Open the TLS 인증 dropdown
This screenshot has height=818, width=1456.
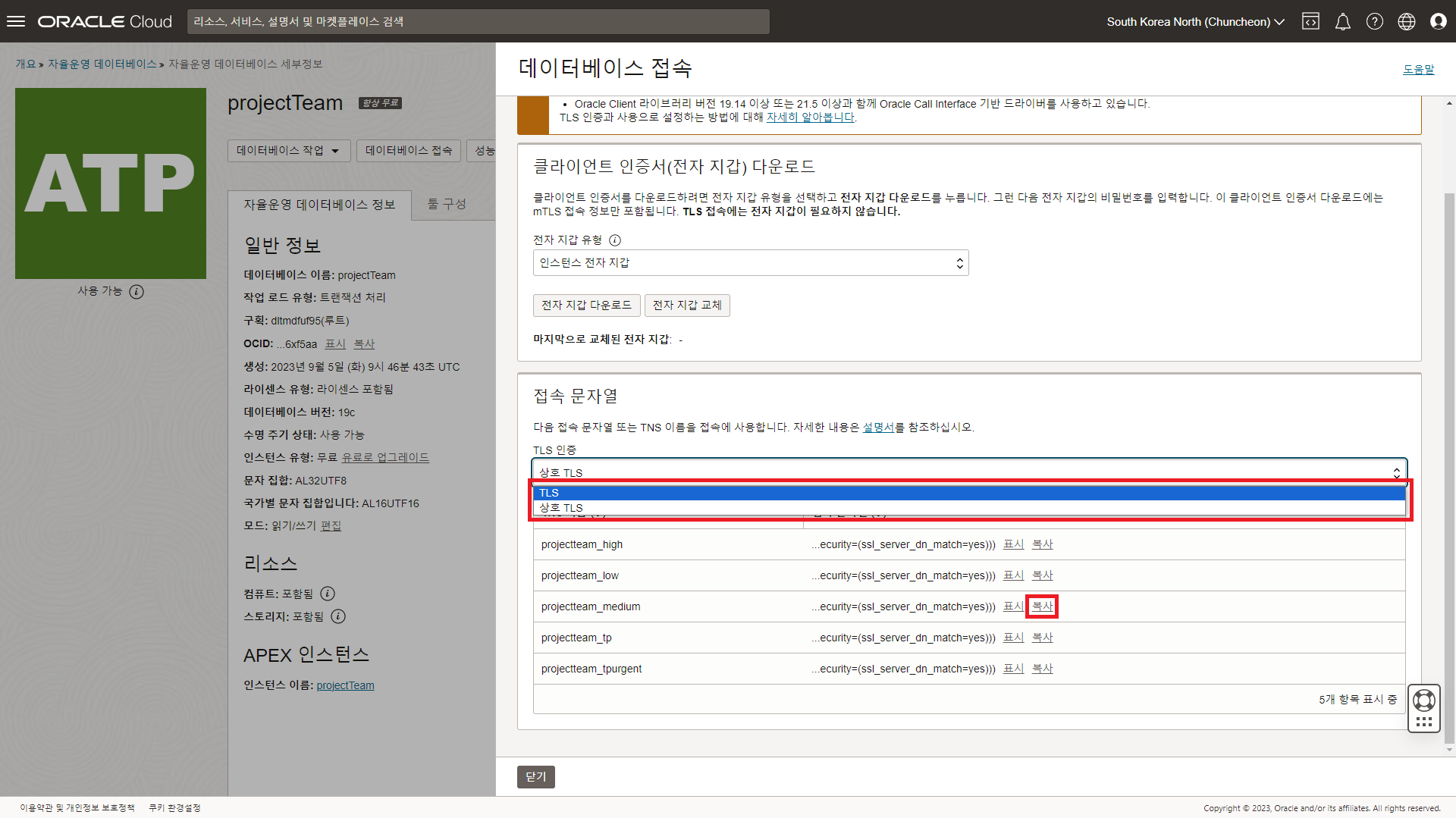(969, 472)
